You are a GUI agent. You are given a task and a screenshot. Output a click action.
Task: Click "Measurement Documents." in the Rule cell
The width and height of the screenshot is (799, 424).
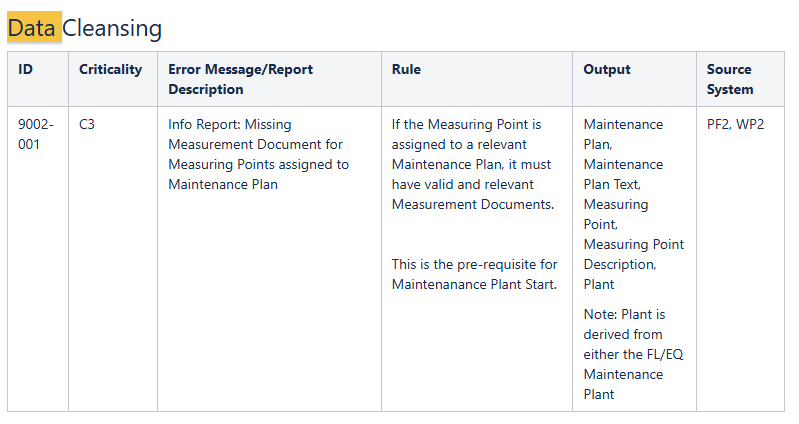coord(472,204)
